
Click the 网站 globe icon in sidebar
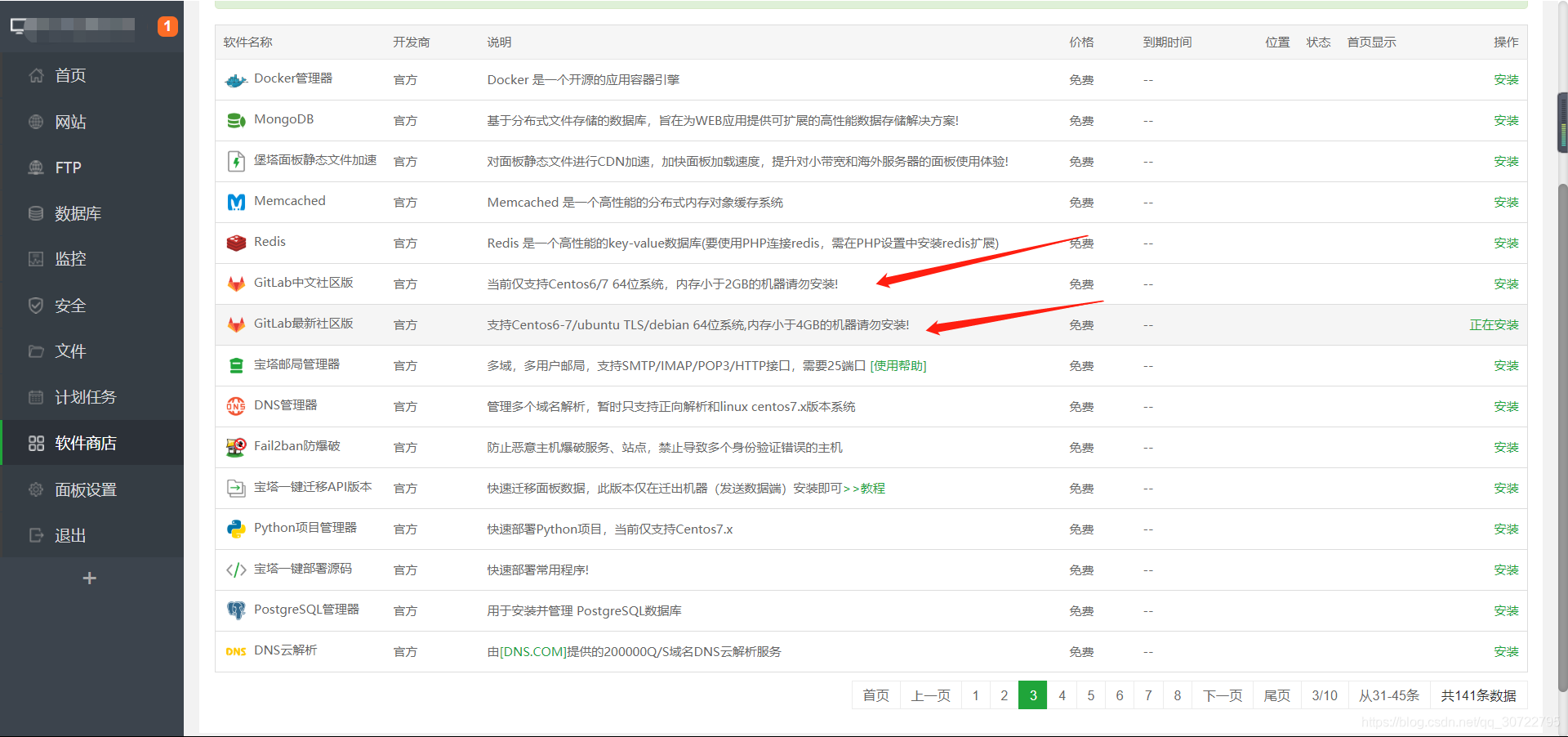pos(36,122)
